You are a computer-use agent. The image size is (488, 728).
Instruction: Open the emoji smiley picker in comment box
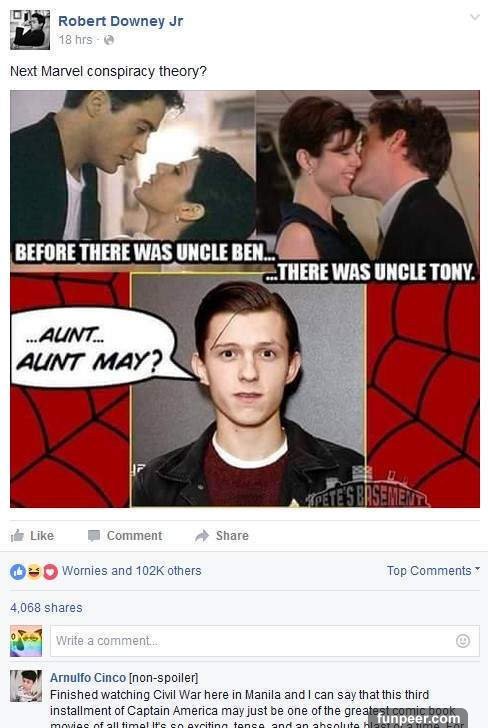coord(462,641)
